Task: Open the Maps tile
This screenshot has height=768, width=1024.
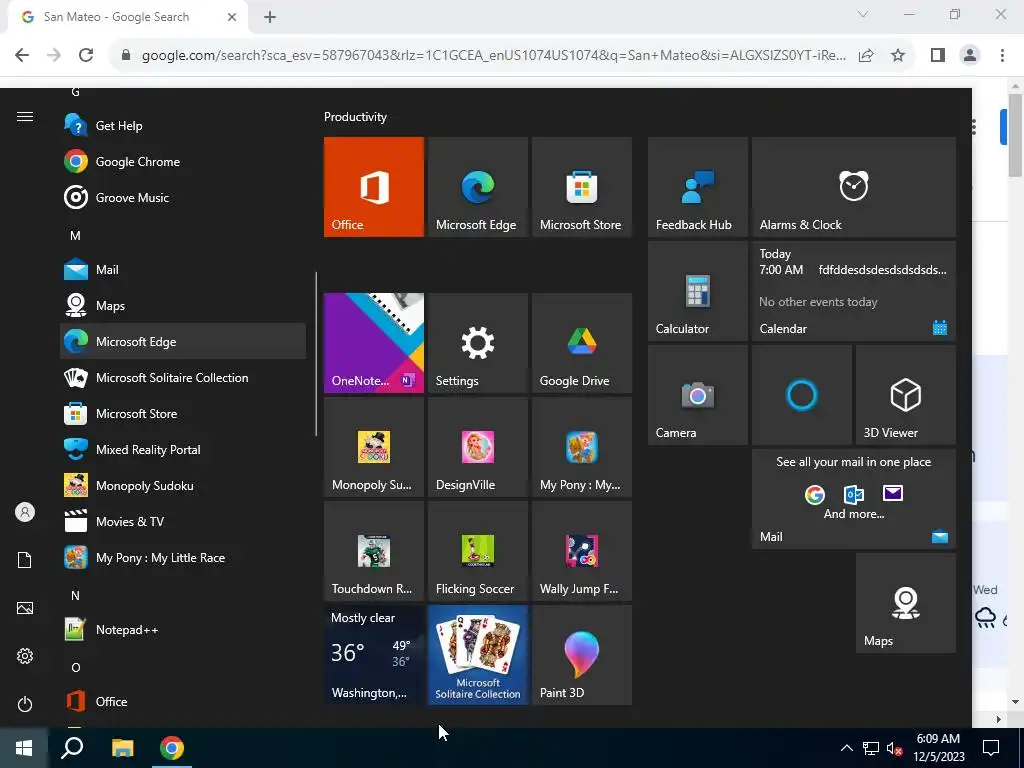Action: (906, 603)
